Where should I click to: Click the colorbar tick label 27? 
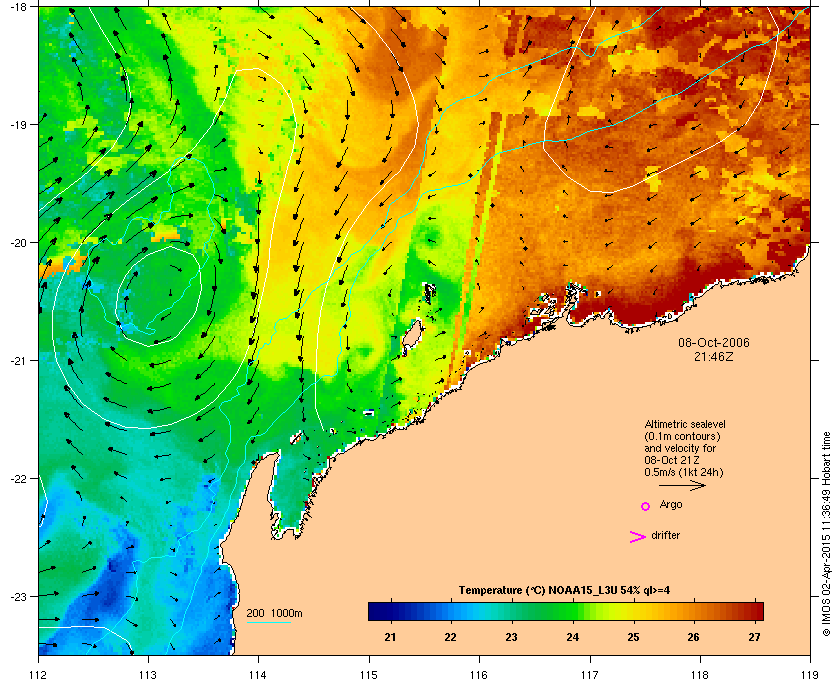tap(754, 637)
